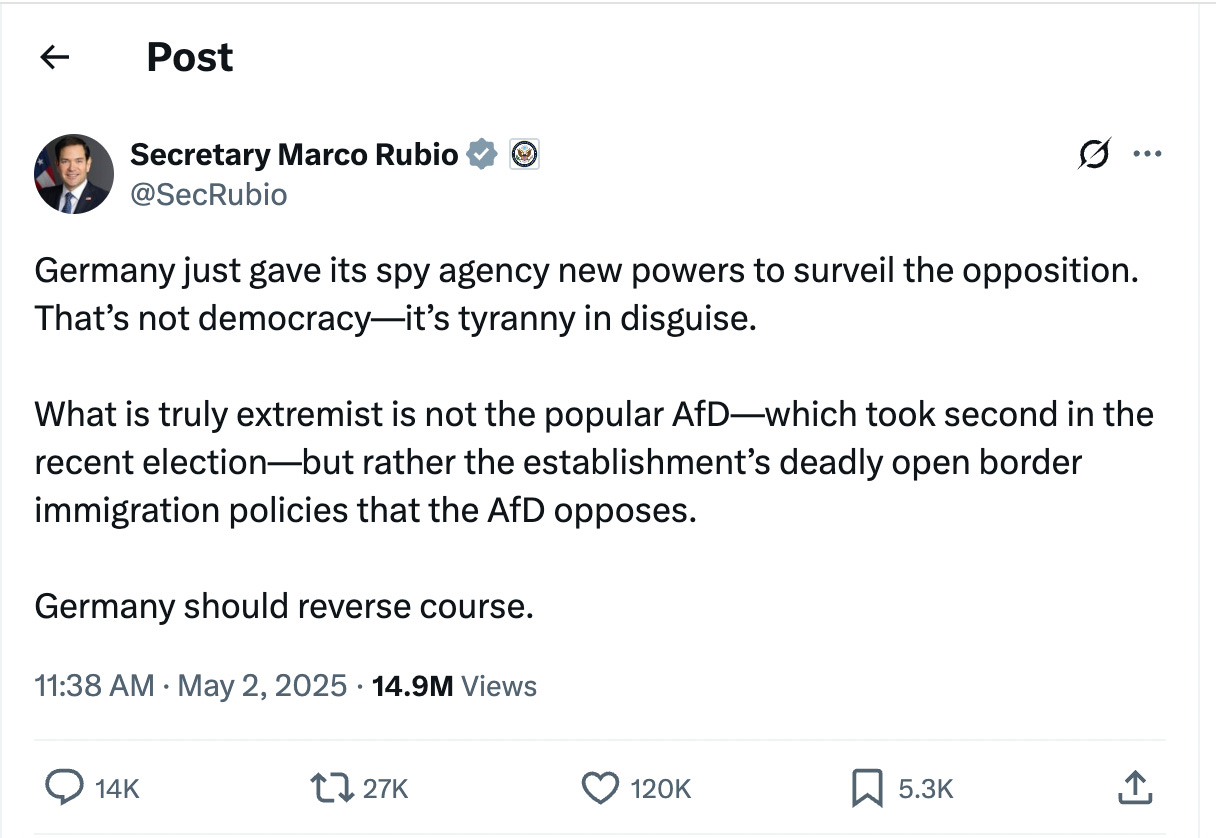Open the share post icon
1216x838 pixels.
pos(1134,789)
